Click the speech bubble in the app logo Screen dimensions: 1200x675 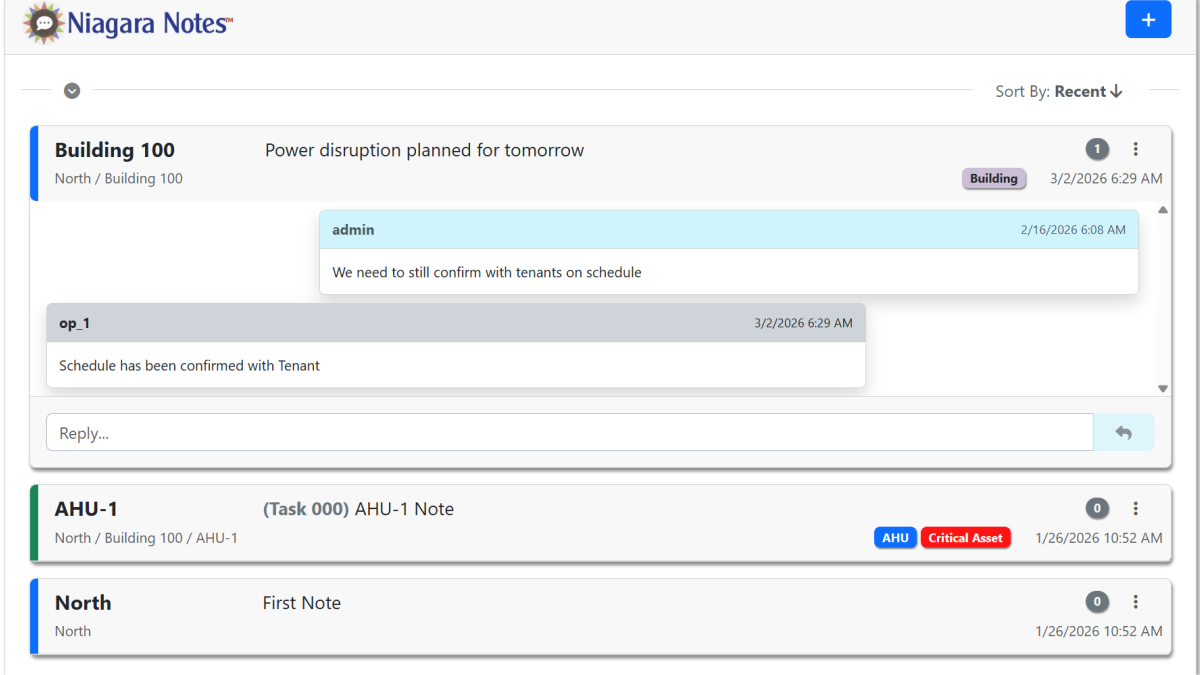click(42, 20)
